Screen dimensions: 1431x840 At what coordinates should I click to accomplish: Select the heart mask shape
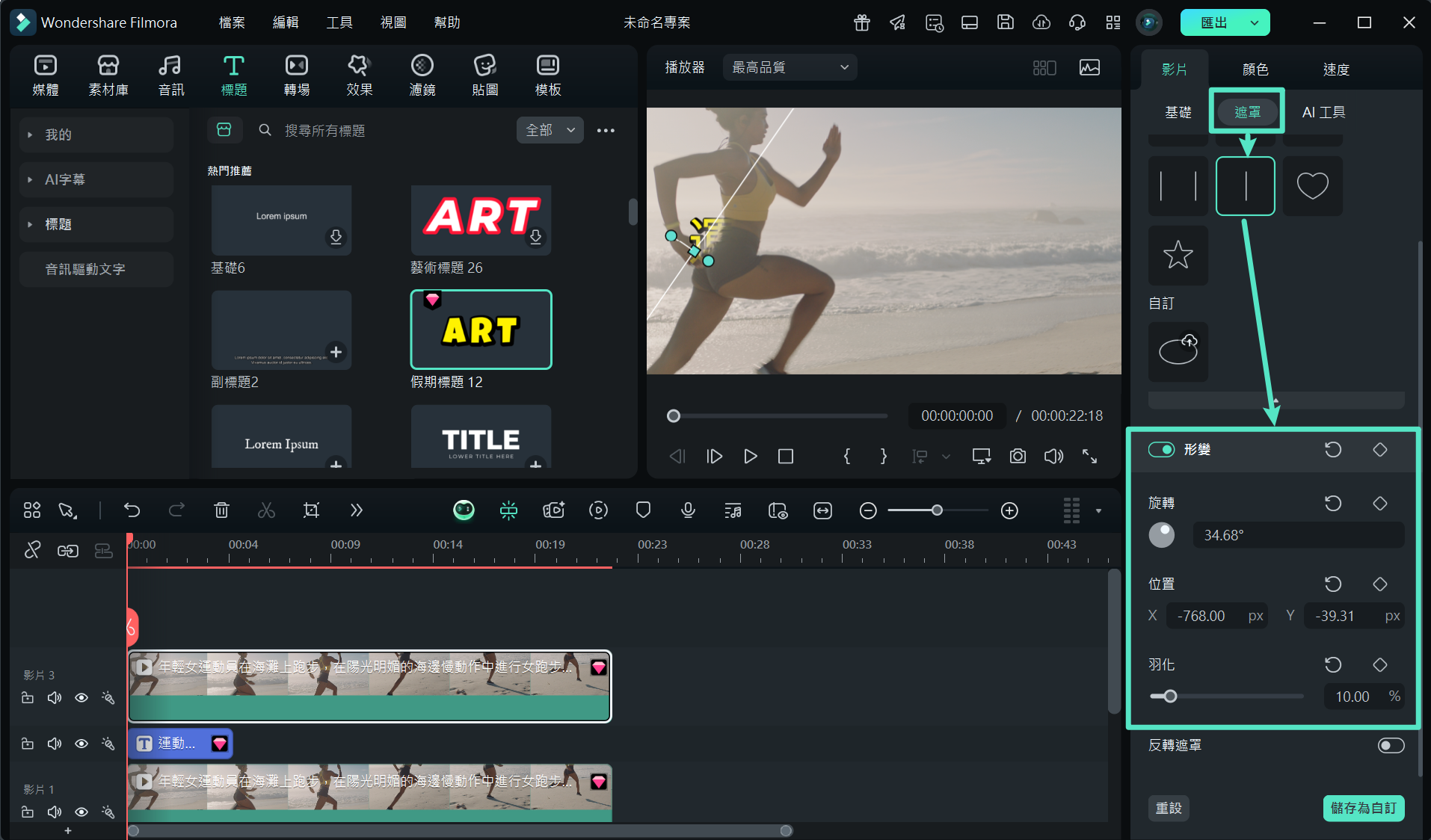[1312, 186]
